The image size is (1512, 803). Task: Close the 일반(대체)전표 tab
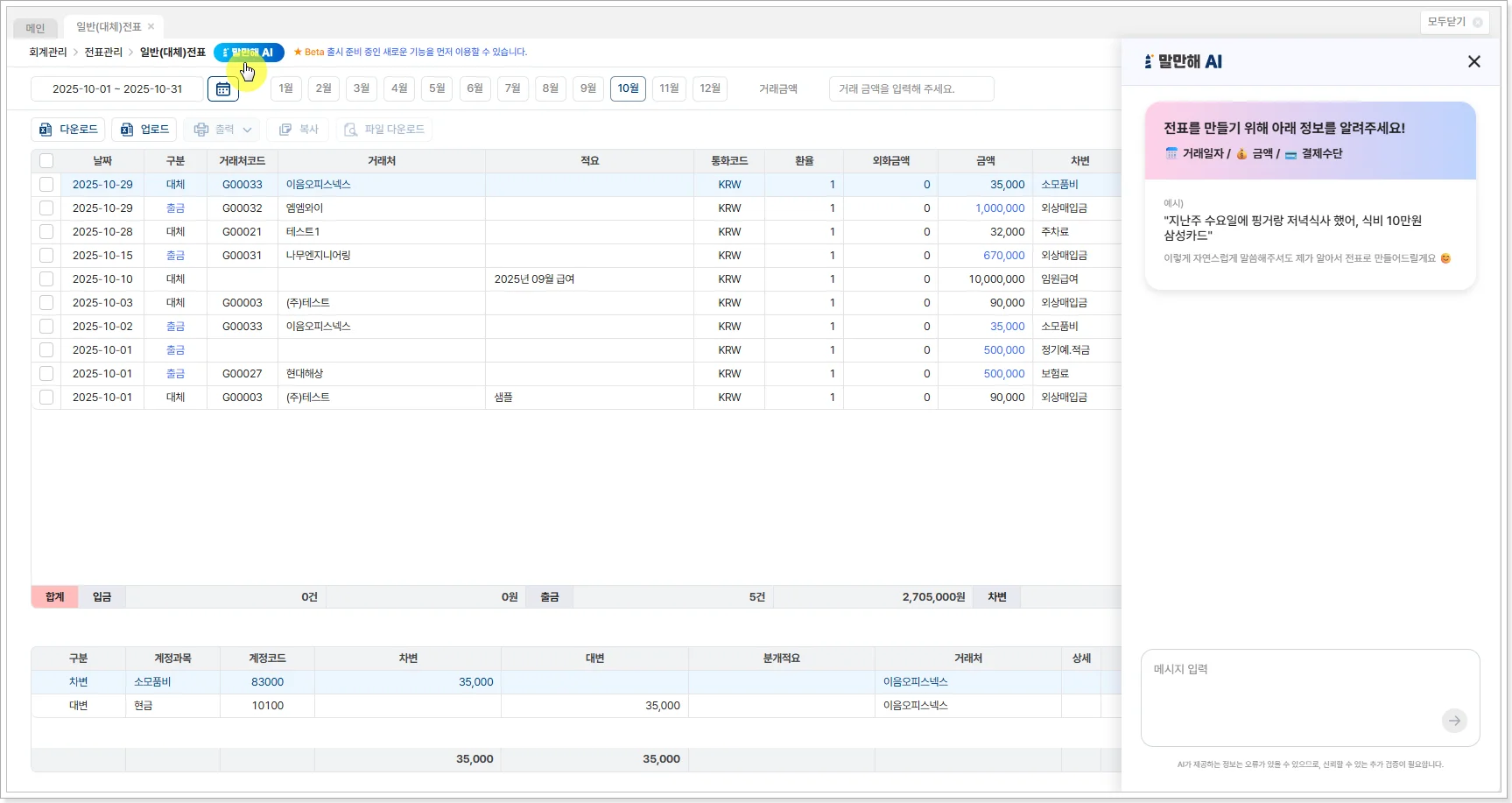[x=151, y=27]
